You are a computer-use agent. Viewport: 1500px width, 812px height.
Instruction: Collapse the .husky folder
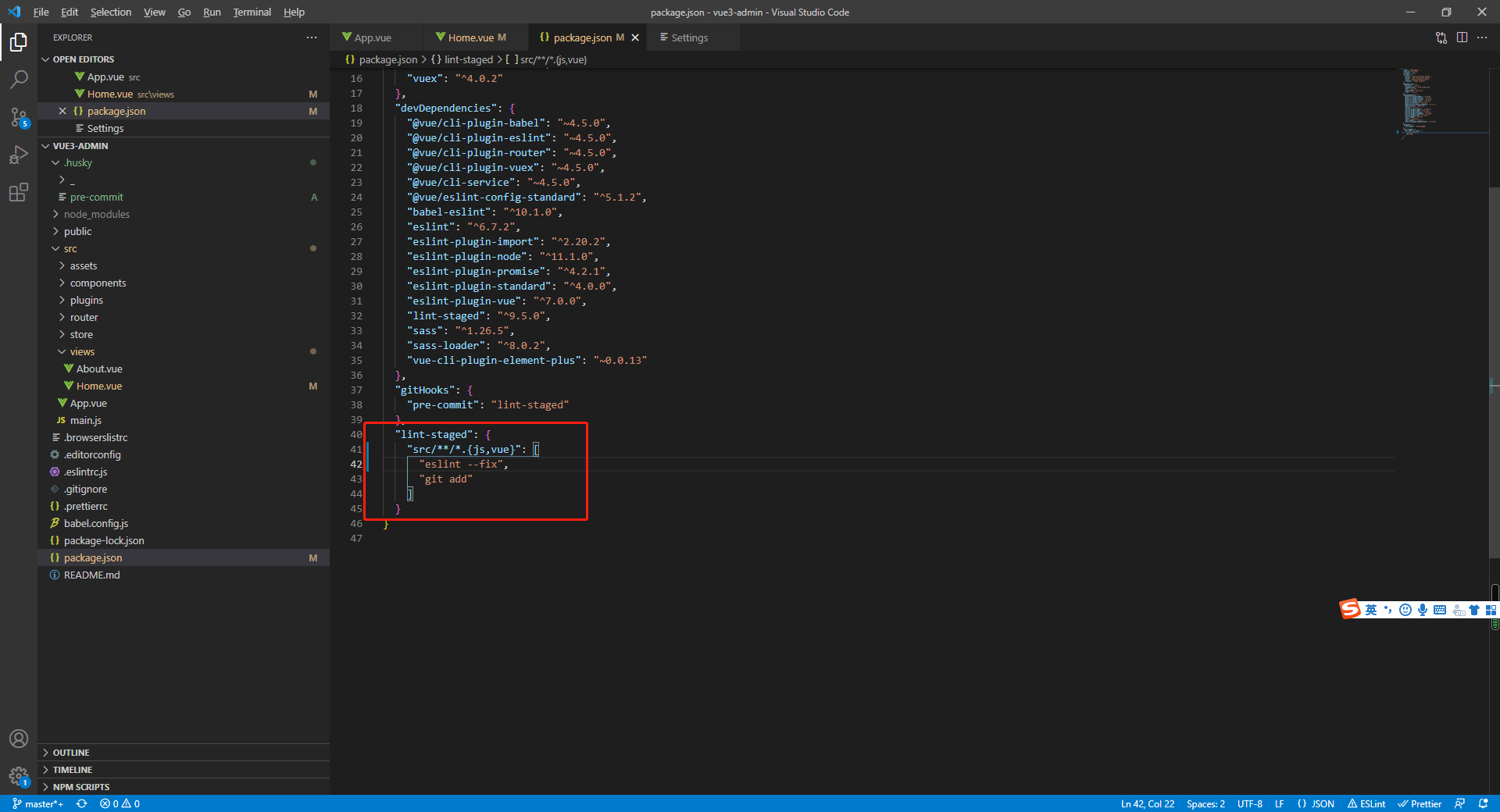pos(183,162)
